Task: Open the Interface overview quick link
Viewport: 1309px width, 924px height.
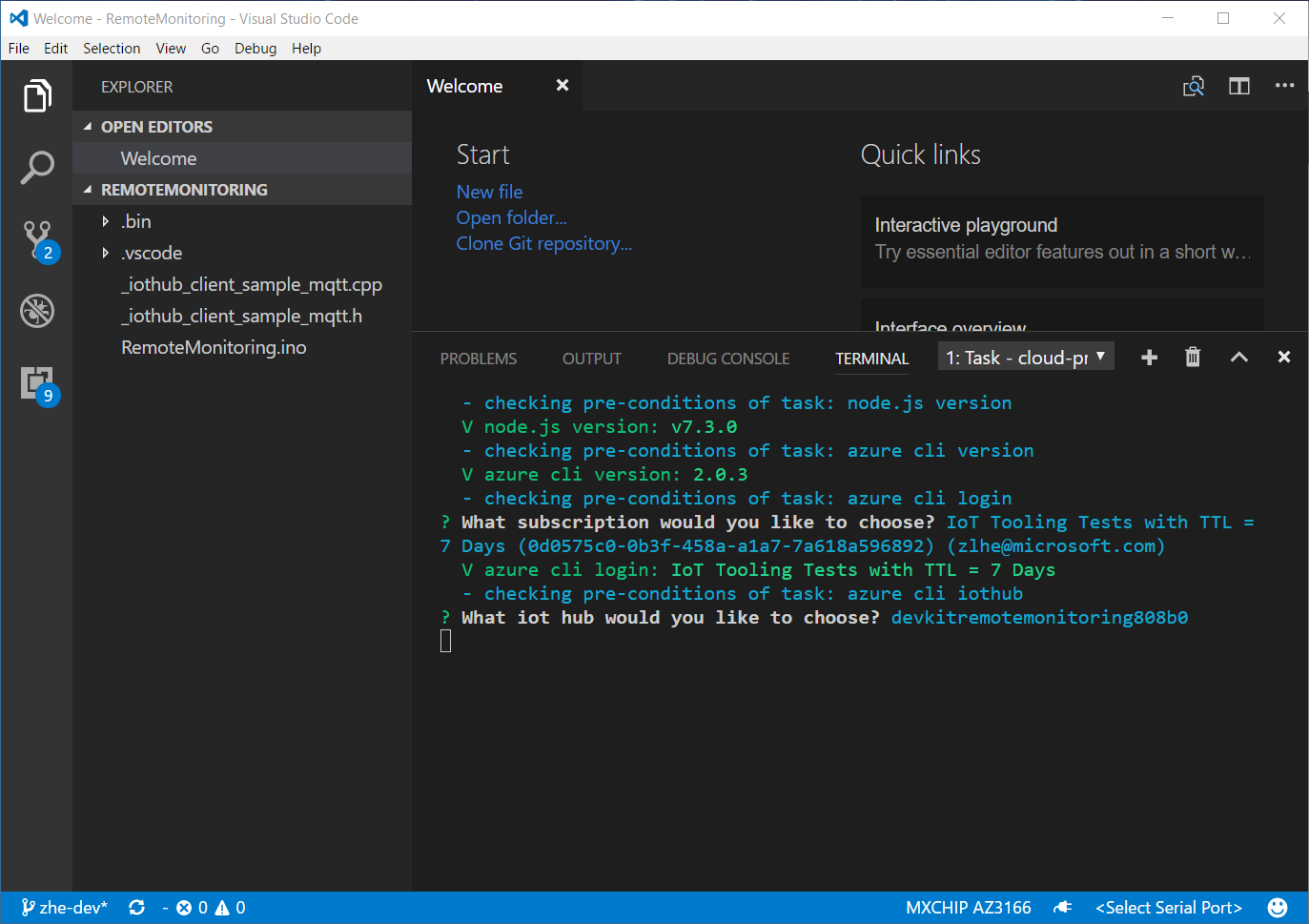Action: tap(1062, 316)
